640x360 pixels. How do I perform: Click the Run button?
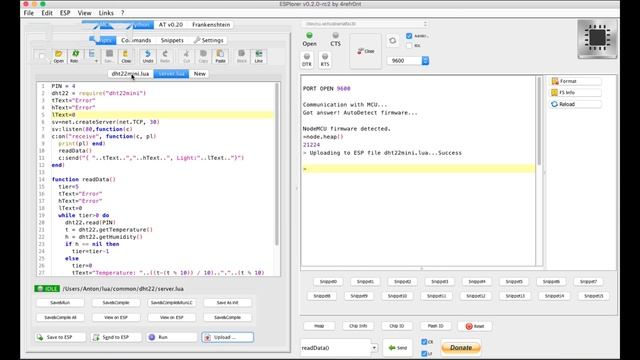tap(172, 337)
